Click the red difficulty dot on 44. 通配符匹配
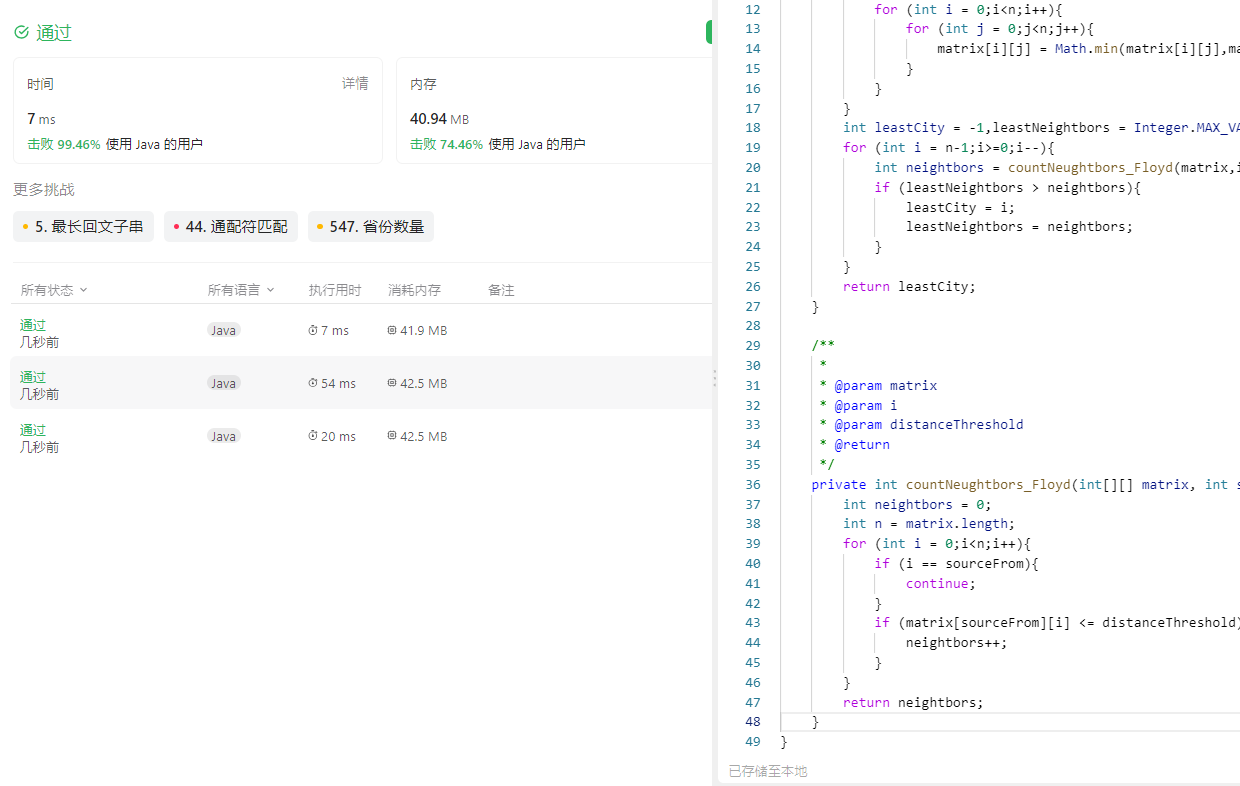Viewport: 1240px width, 786px height. pos(176,226)
